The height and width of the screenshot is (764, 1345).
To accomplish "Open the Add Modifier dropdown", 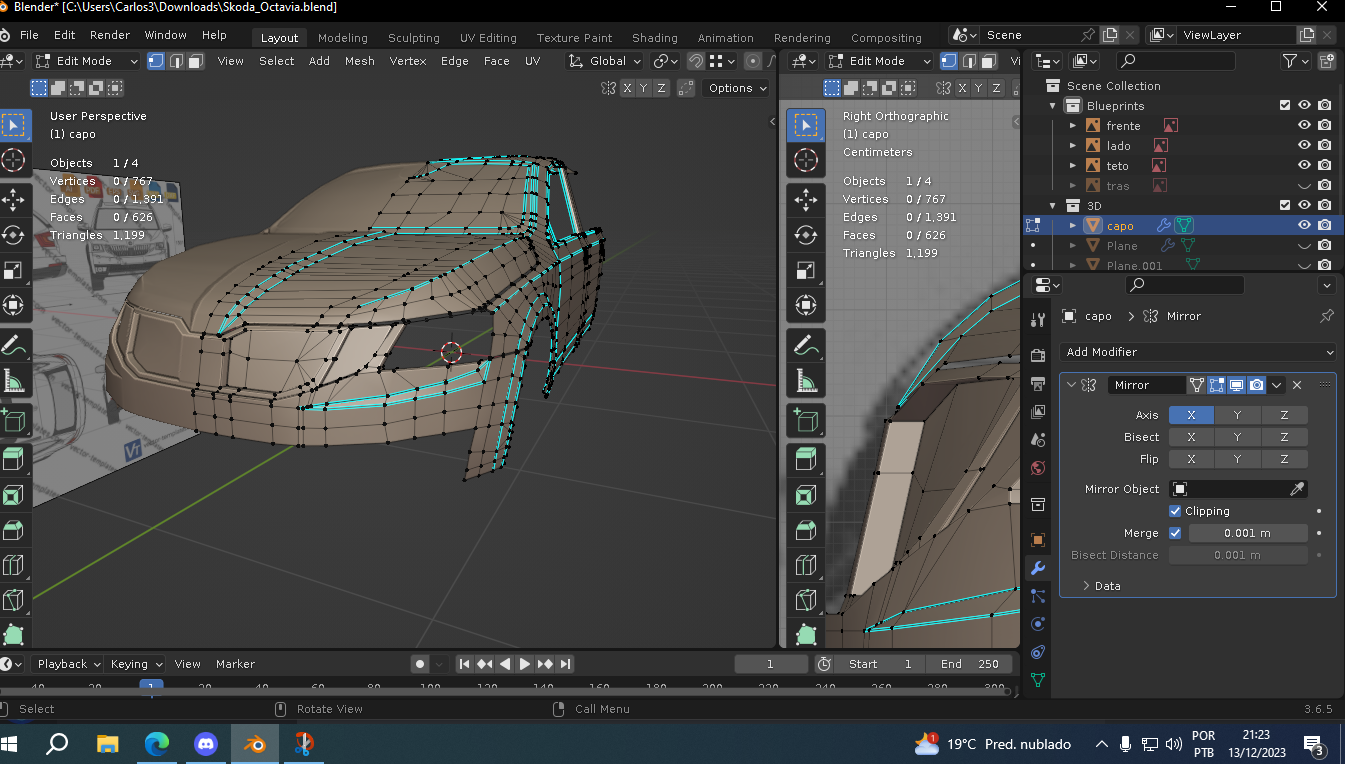I will tap(1197, 352).
